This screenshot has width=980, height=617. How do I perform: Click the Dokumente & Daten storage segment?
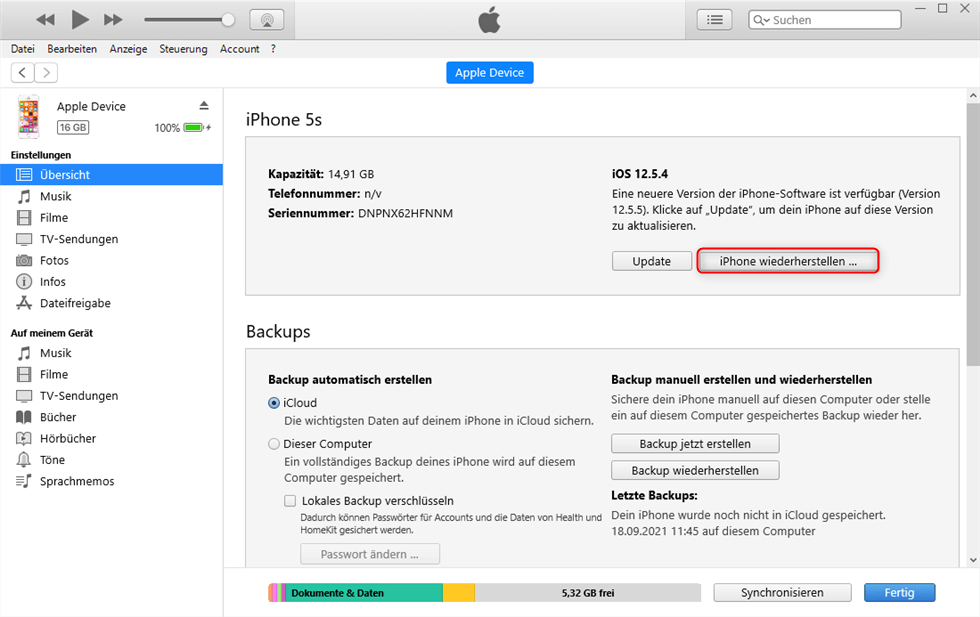coord(364,593)
